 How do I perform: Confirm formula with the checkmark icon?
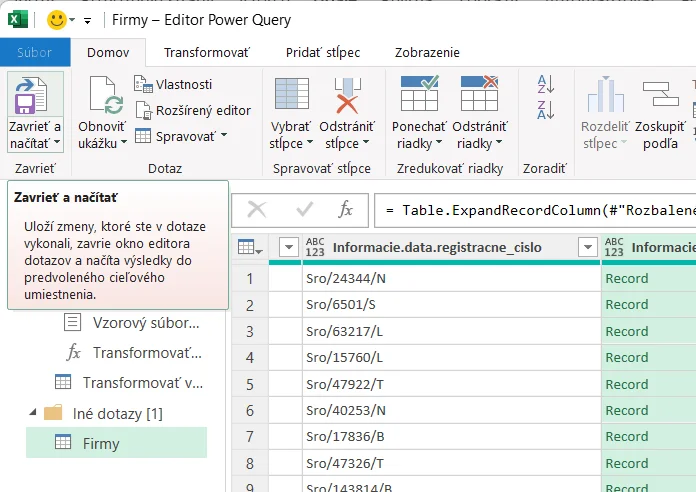pos(304,209)
